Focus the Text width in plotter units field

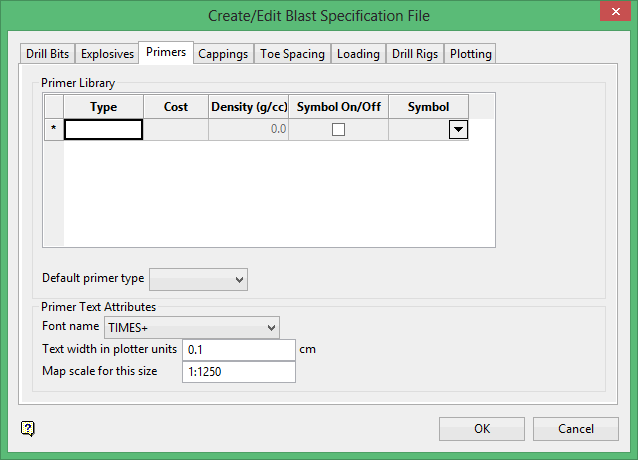238,349
